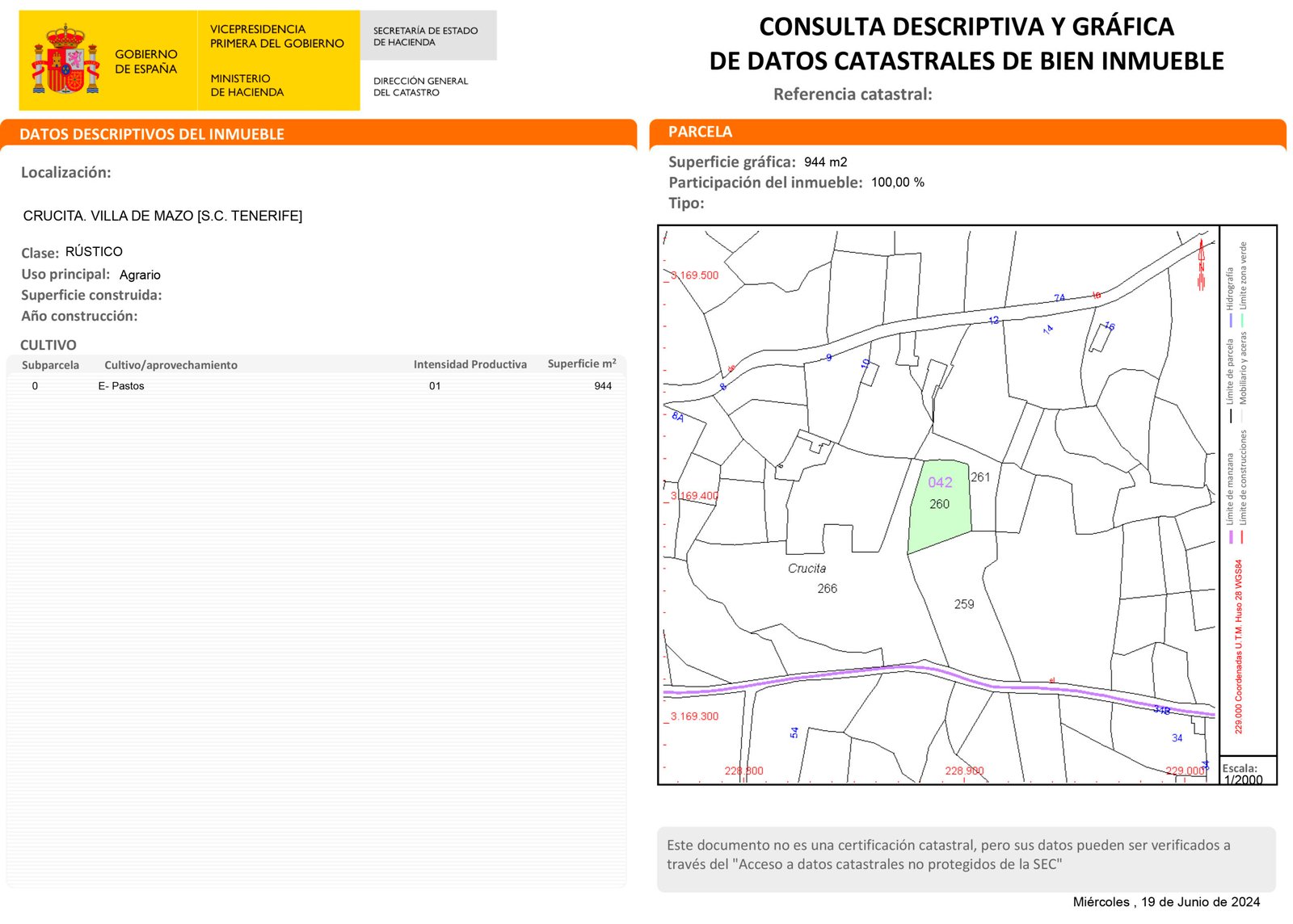The image size is (1293, 924).
Task: Click the 'Superficie m²' column header
Action: [582, 363]
